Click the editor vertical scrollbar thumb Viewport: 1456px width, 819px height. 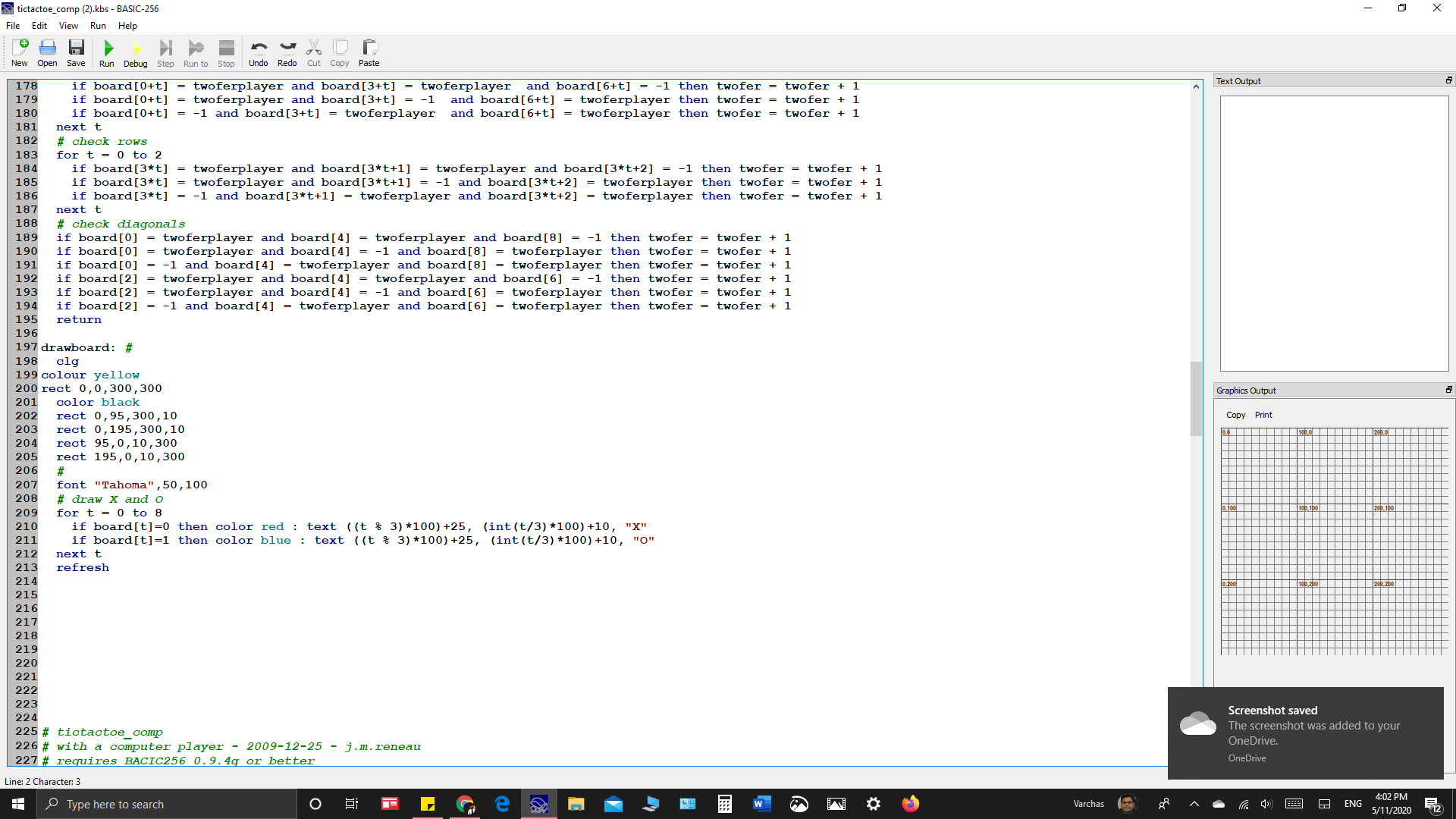tap(1196, 398)
